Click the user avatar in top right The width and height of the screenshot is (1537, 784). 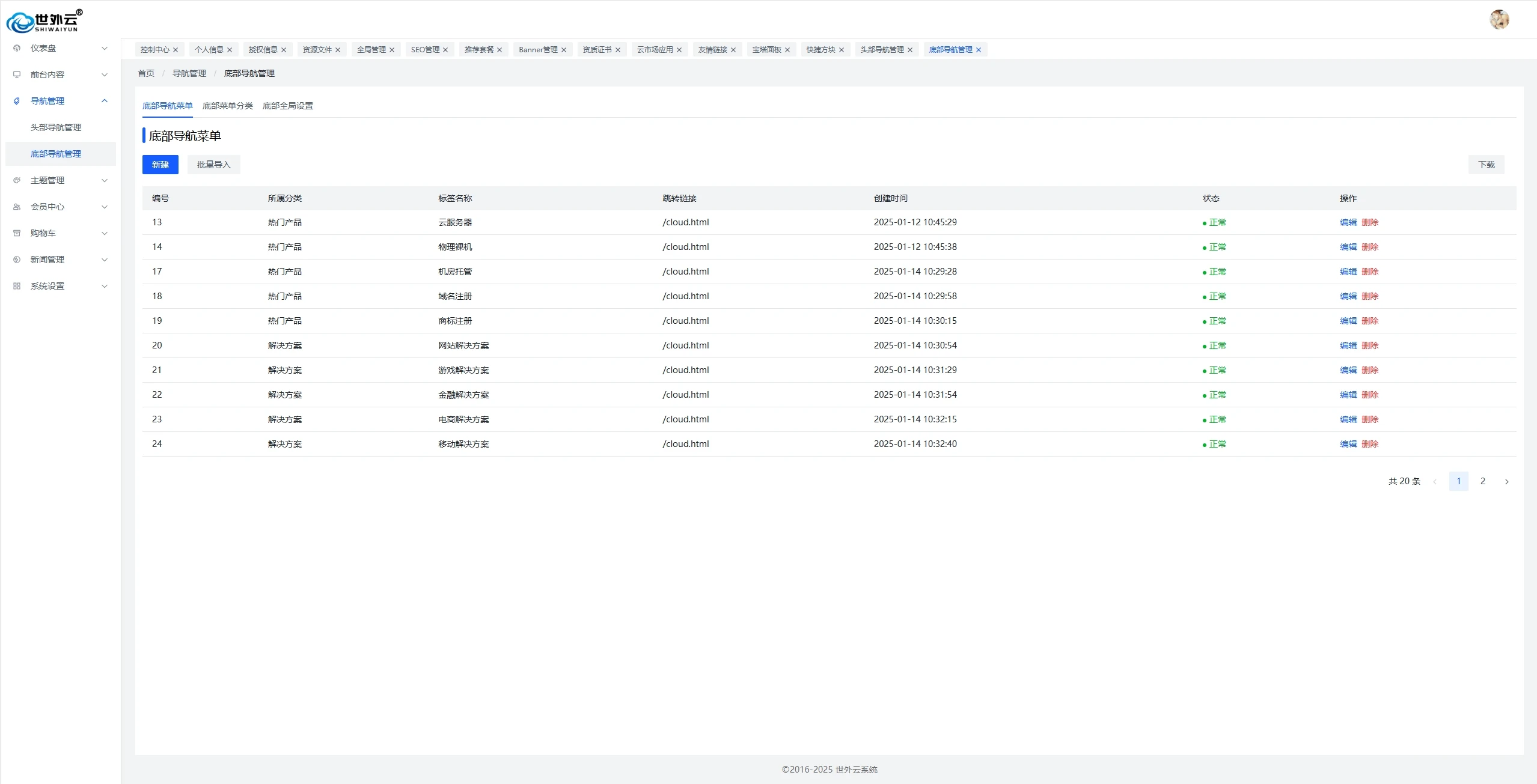coord(1499,19)
